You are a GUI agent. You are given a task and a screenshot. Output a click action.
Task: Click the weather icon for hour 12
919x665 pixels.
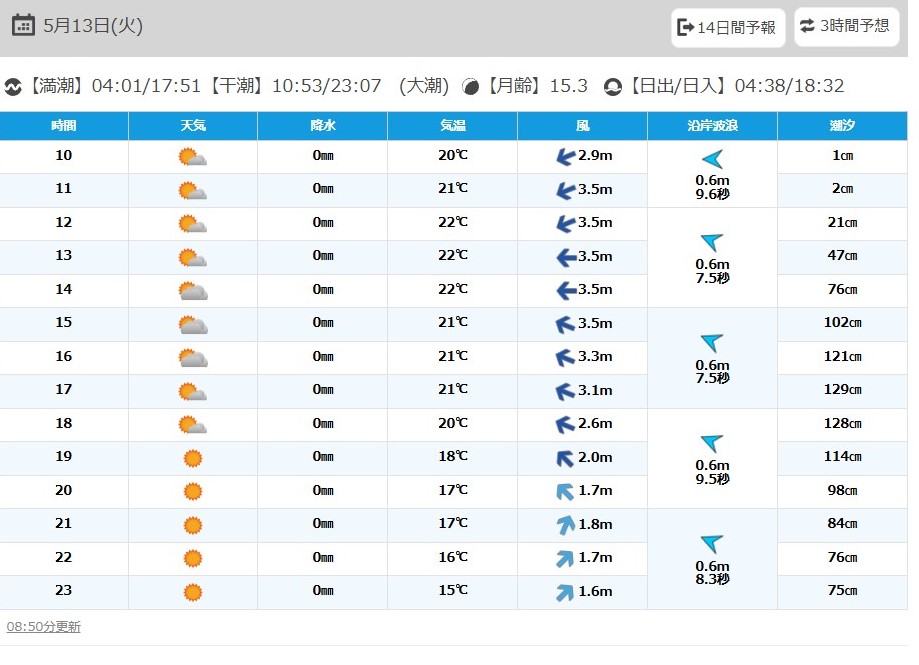pos(192,224)
